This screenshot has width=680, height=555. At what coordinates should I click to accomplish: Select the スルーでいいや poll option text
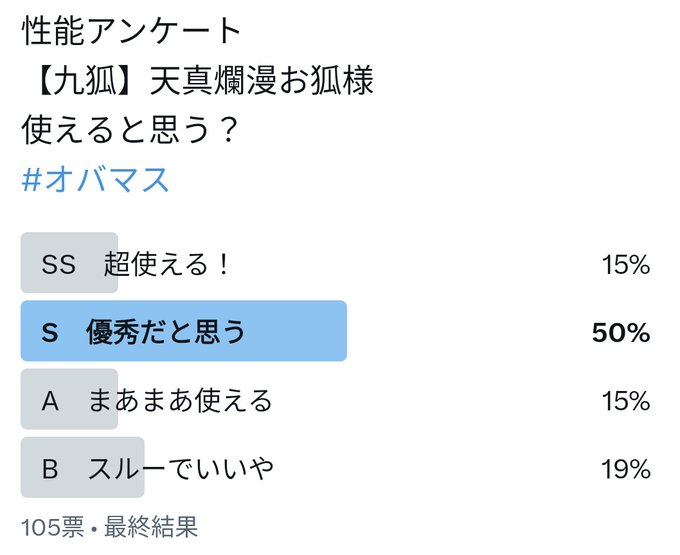click(180, 468)
